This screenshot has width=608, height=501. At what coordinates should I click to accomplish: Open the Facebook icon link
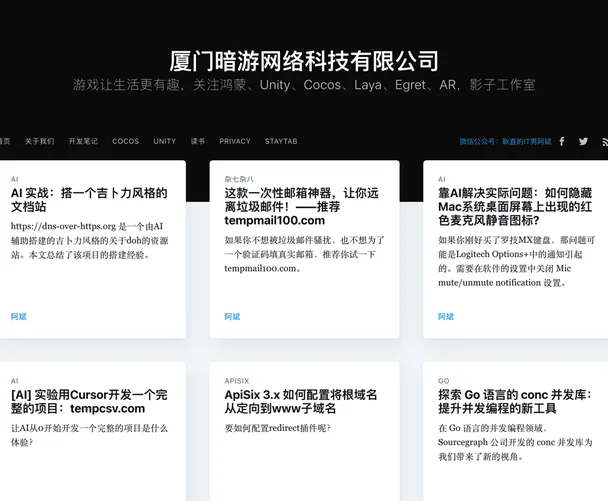pyautogui.click(x=562, y=142)
